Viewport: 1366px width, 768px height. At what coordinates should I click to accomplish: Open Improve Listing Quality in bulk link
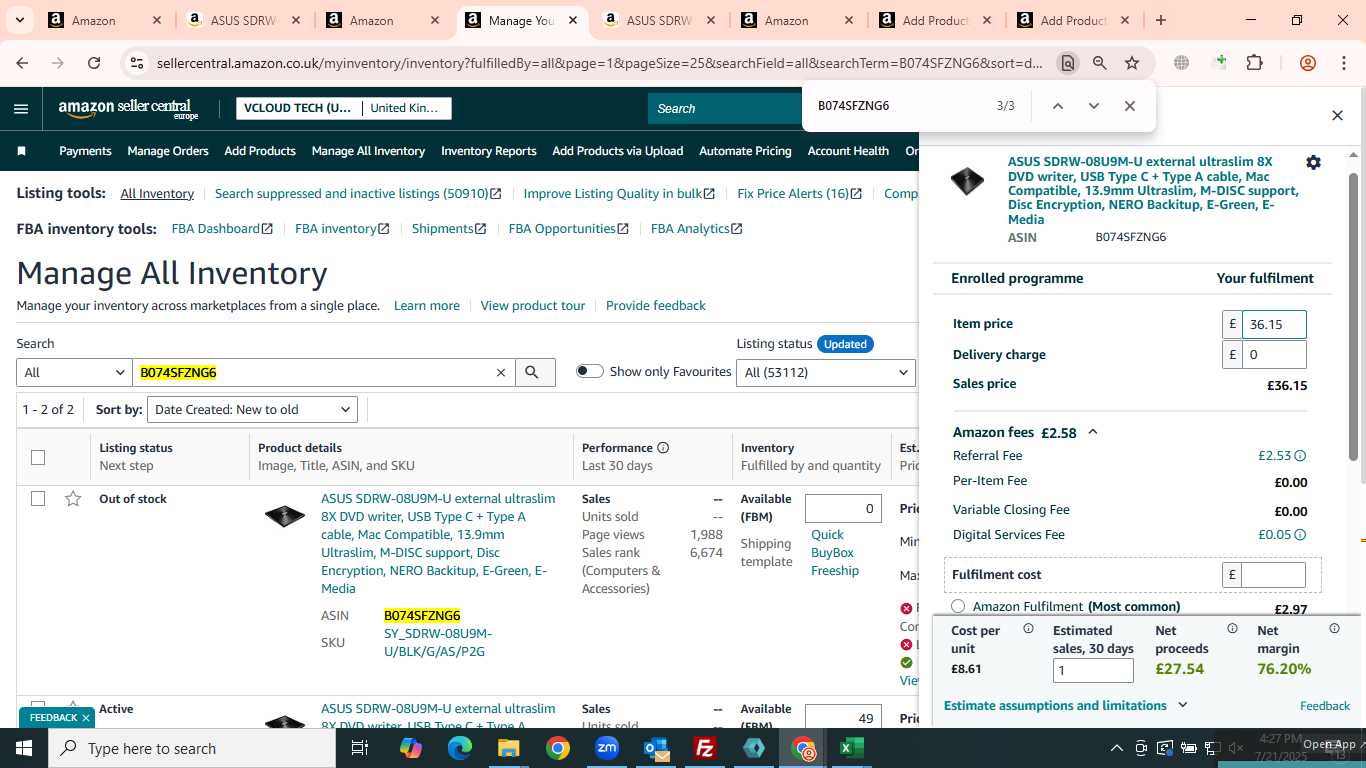pyautogui.click(x=619, y=194)
